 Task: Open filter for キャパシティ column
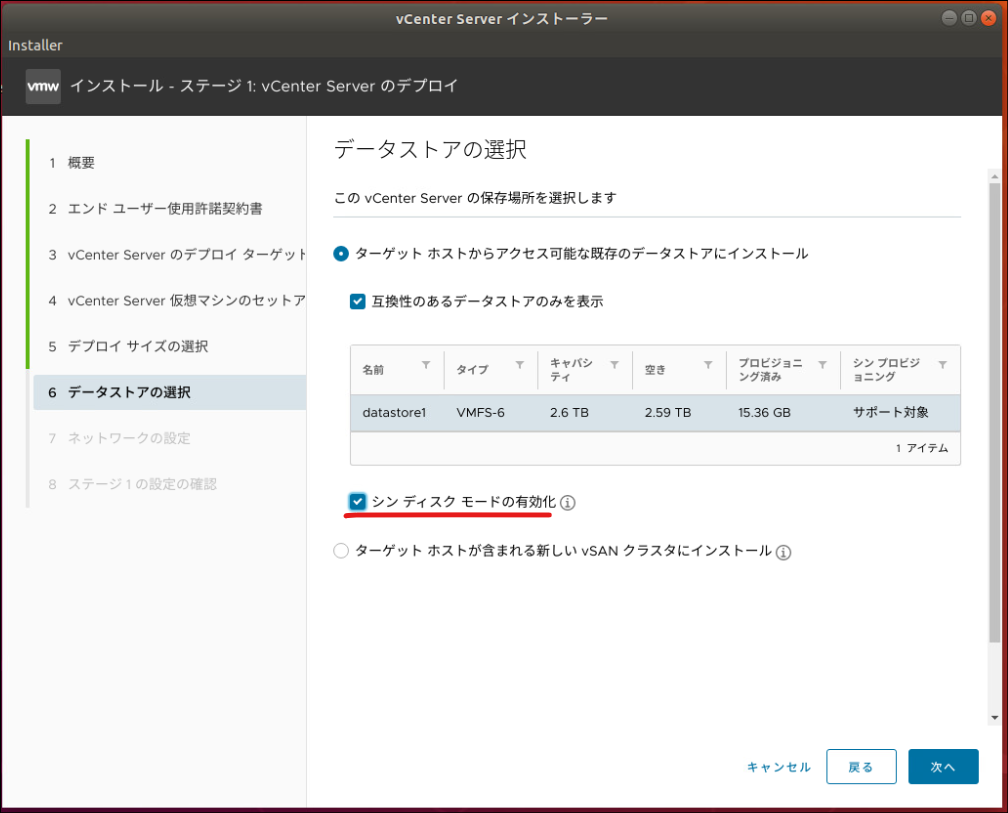pos(614,365)
